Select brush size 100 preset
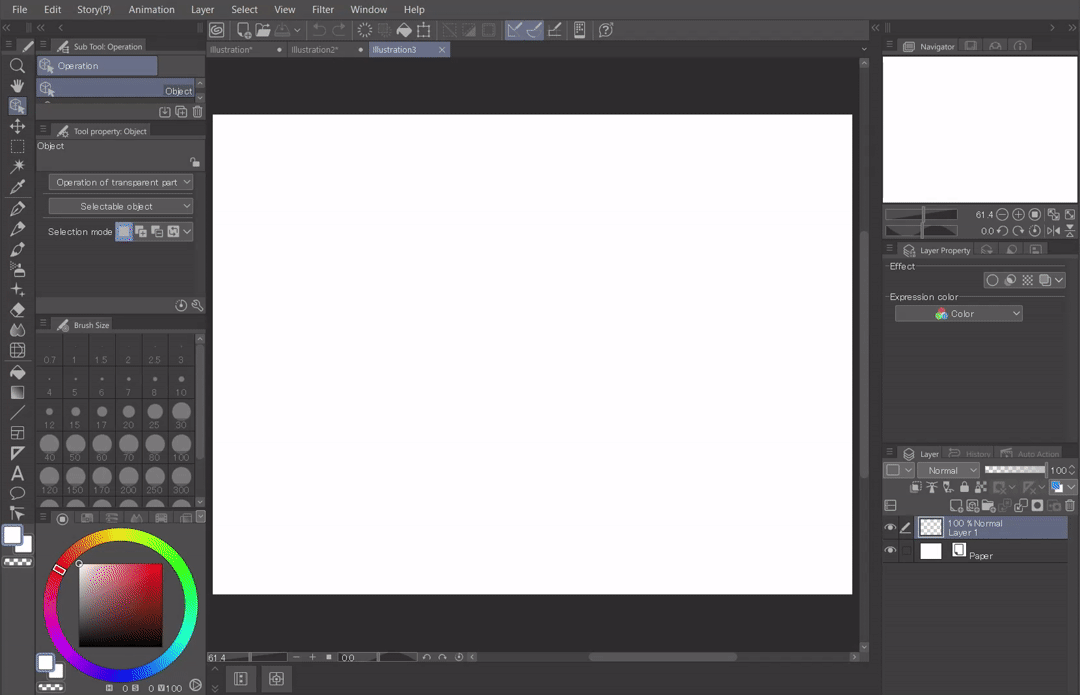1080x695 pixels. click(181, 445)
